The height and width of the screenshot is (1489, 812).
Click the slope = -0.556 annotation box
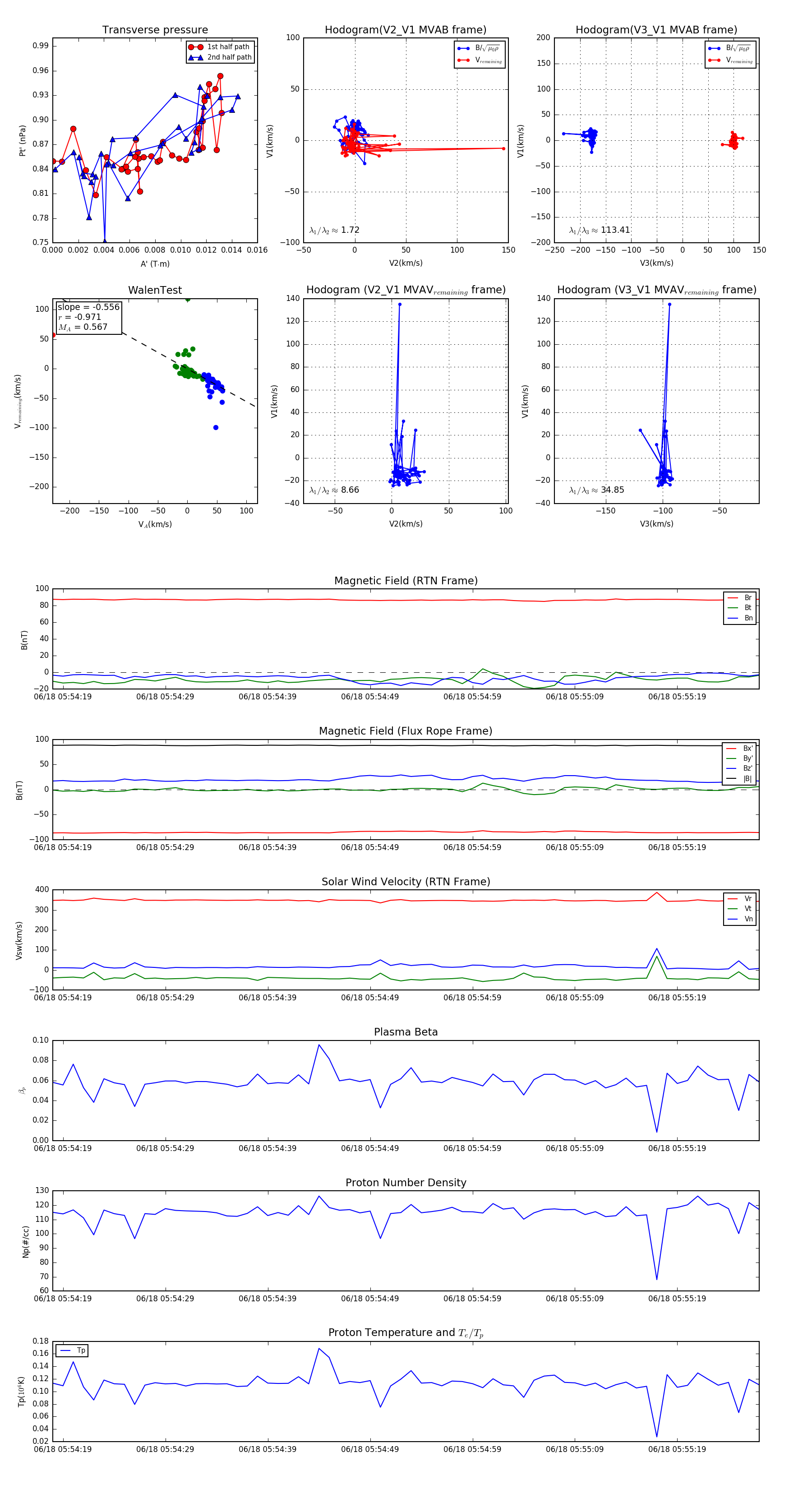(x=88, y=317)
